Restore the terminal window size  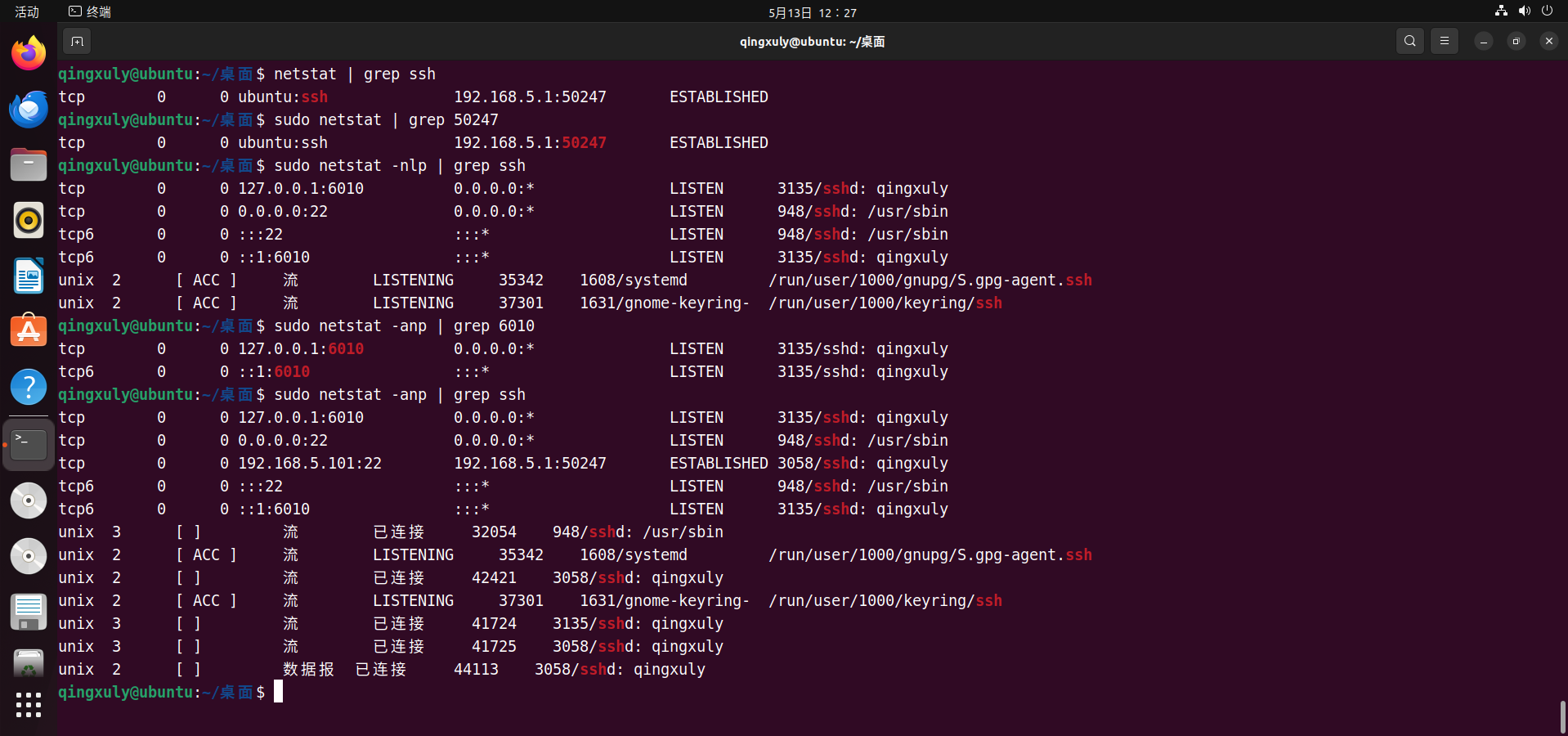click(1516, 41)
